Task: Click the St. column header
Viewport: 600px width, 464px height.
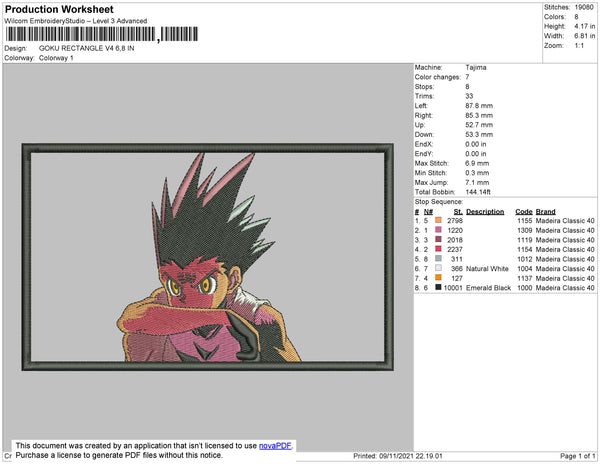Action: click(458, 212)
